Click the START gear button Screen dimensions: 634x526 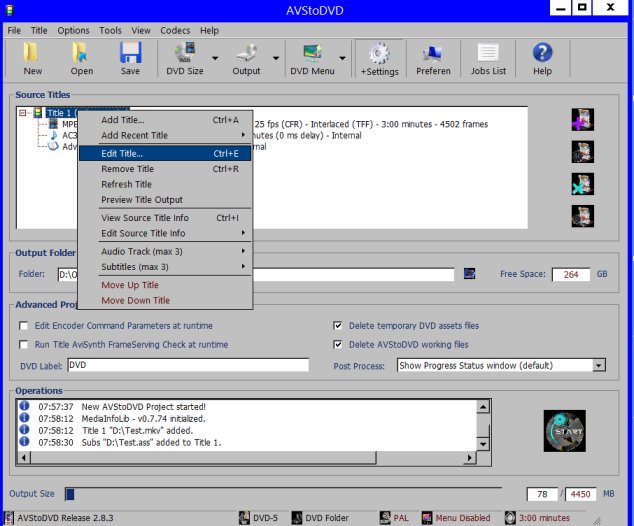click(x=564, y=431)
